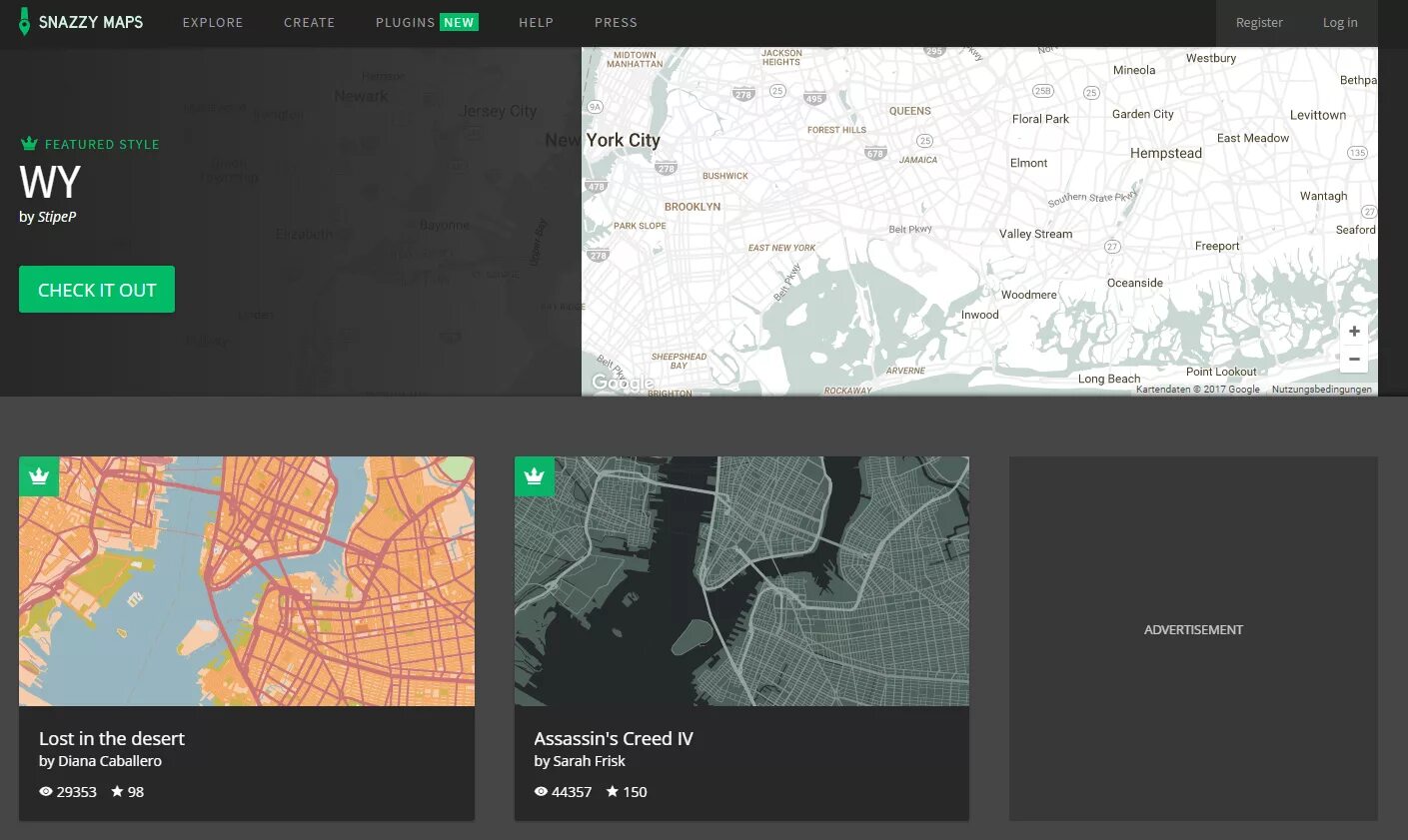This screenshot has width=1408, height=840.
Task: Click the Register link
Action: point(1259,22)
